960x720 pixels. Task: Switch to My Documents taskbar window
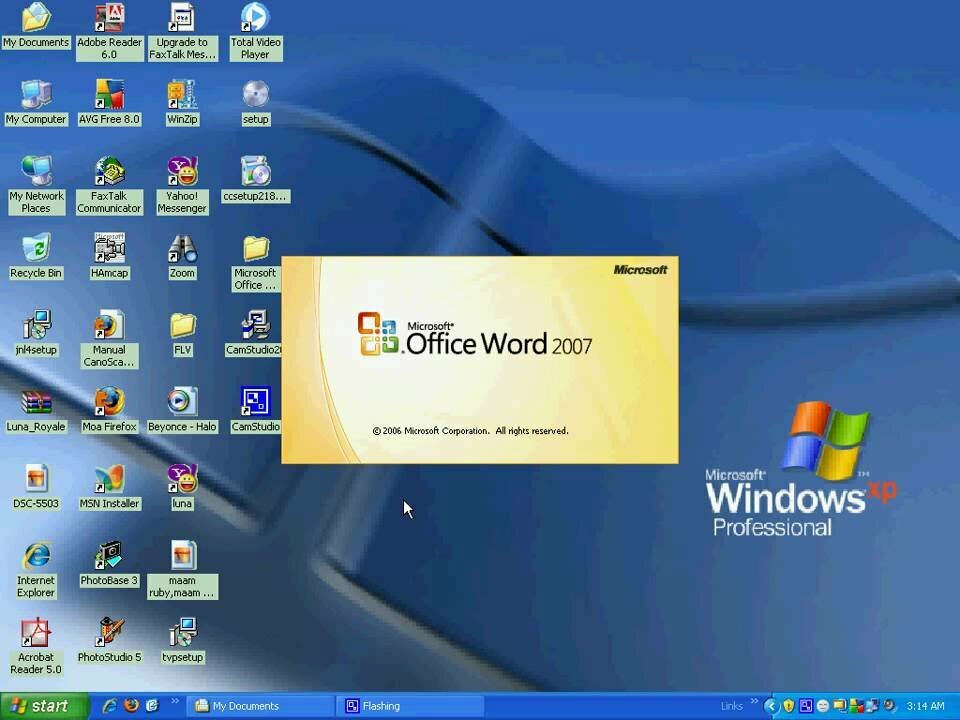pos(260,707)
